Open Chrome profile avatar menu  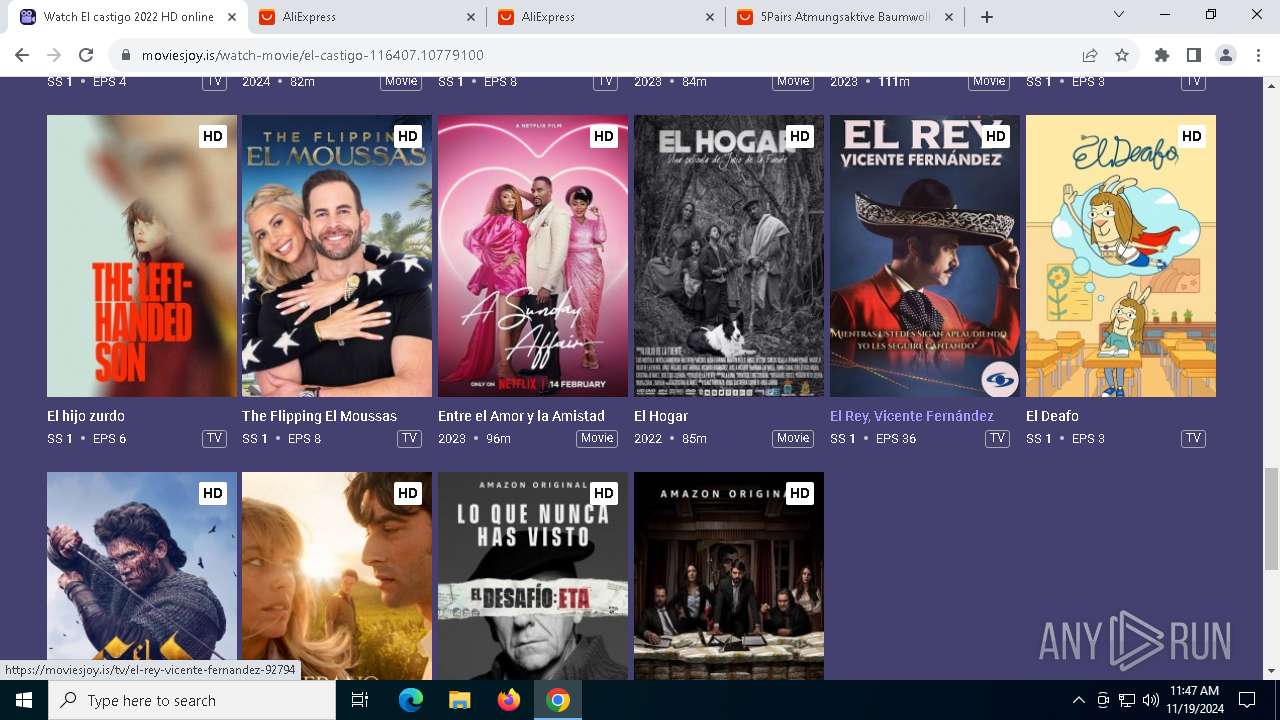[x=1226, y=55]
